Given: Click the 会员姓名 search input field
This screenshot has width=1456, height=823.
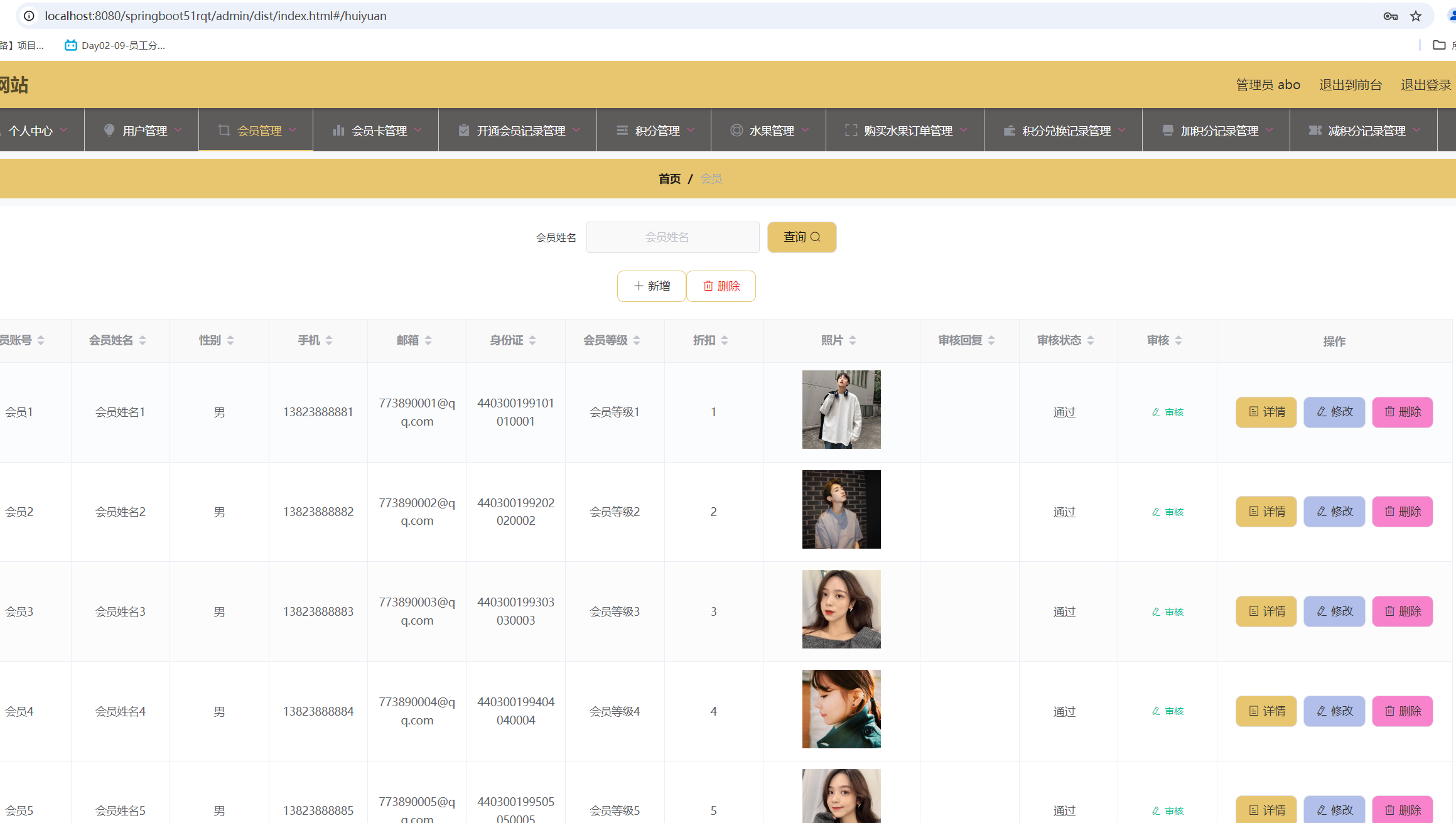Looking at the screenshot, I should [x=672, y=237].
